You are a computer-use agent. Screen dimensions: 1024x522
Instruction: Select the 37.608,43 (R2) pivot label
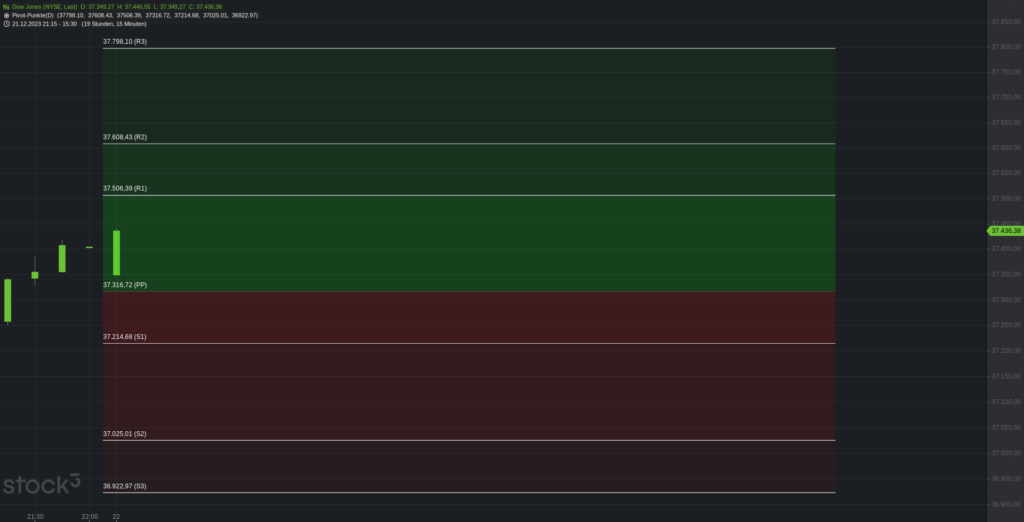[125, 137]
